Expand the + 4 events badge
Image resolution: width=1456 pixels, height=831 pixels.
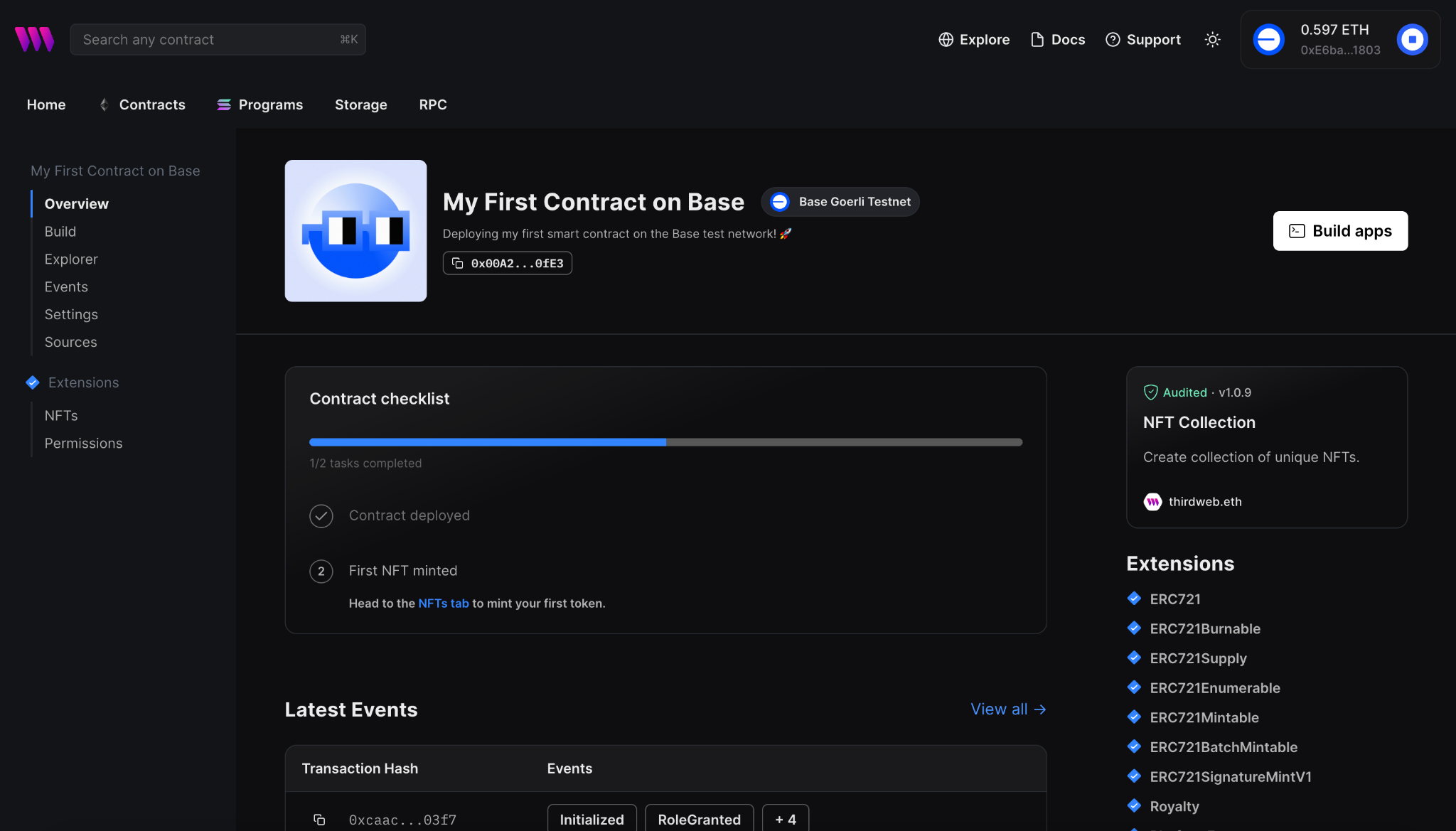click(785, 819)
